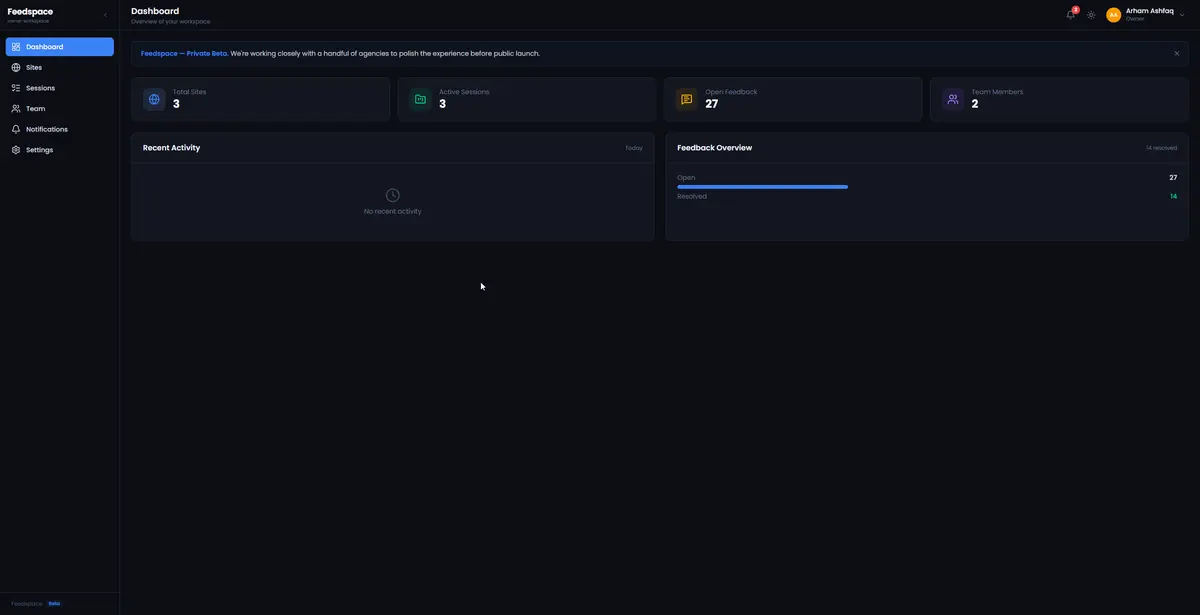Dismiss the Private Beta banner
This screenshot has height=615, width=1200.
[1176, 53]
